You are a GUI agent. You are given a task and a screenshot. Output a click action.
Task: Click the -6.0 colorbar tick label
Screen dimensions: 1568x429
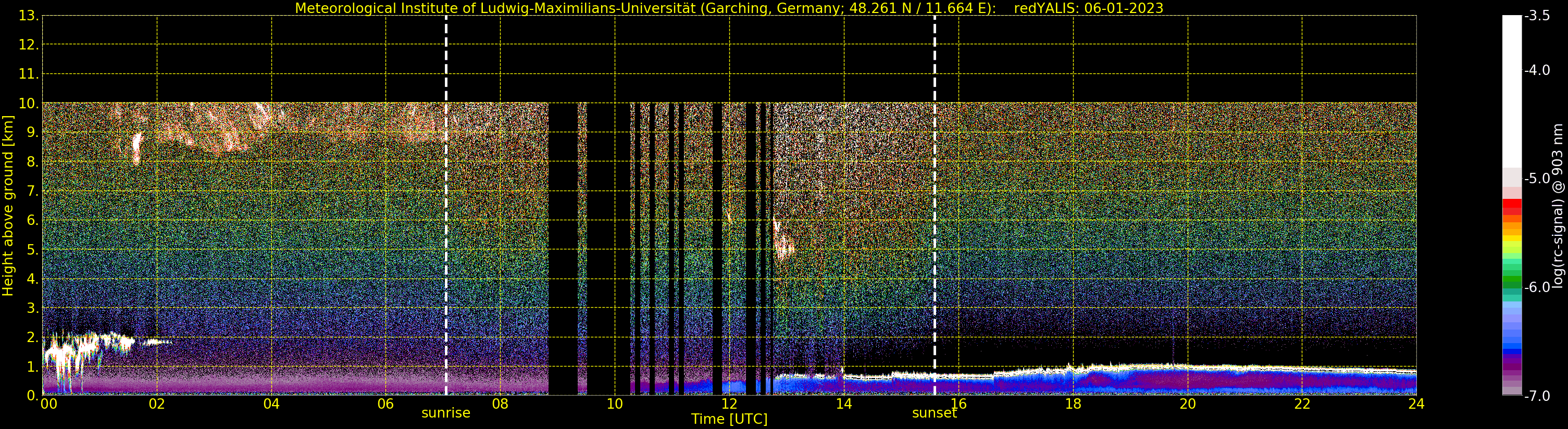coord(1537,287)
